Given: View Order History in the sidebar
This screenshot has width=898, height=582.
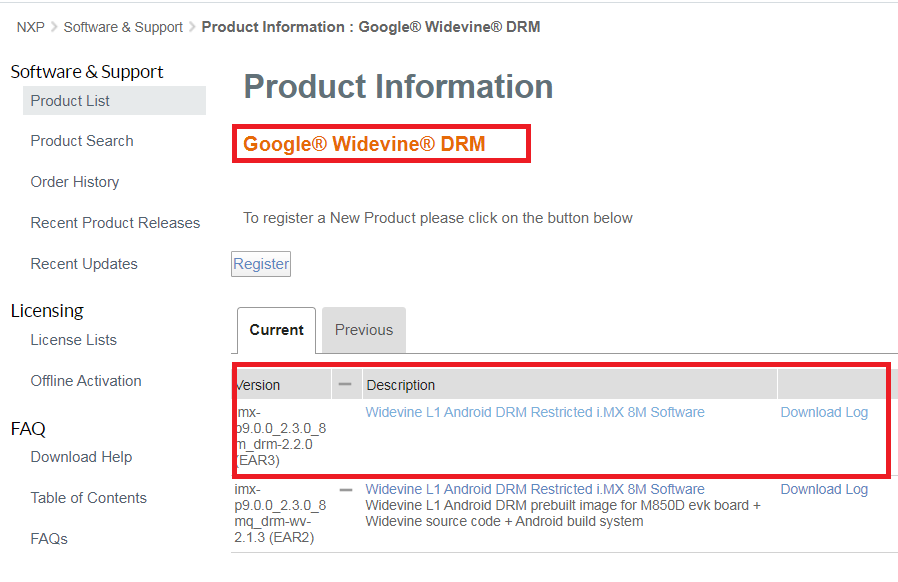Looking at the screenshot, I should tap(75, 182).
